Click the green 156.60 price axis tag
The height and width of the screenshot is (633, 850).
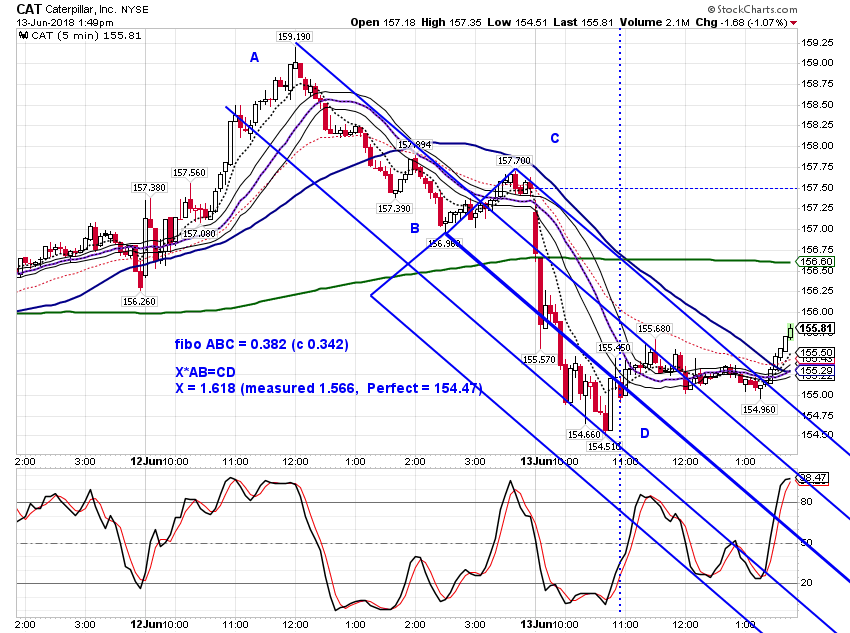[x=816, y=262]
